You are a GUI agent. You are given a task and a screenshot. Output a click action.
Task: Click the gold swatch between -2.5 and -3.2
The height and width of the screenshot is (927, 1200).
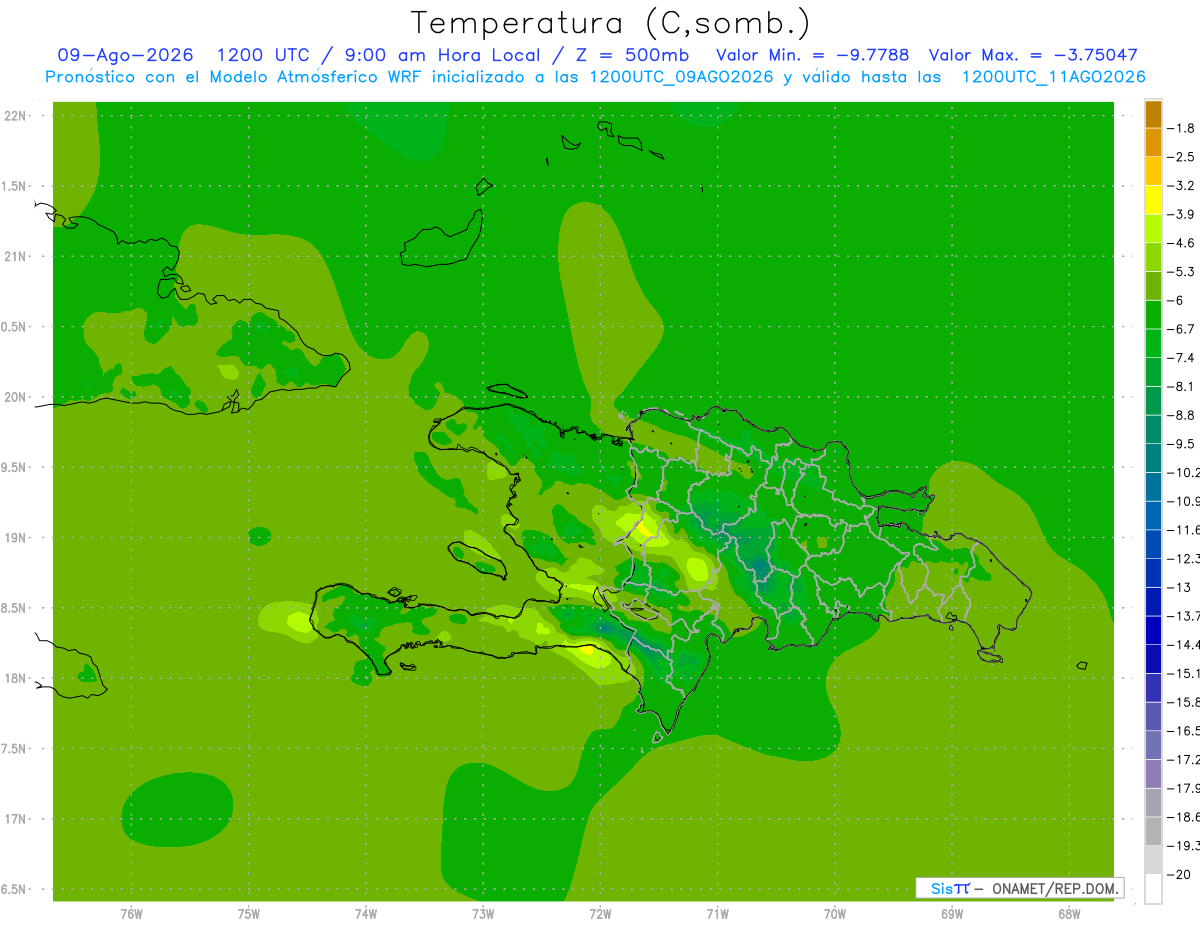pyautogui.click(x=1153, y=171)
